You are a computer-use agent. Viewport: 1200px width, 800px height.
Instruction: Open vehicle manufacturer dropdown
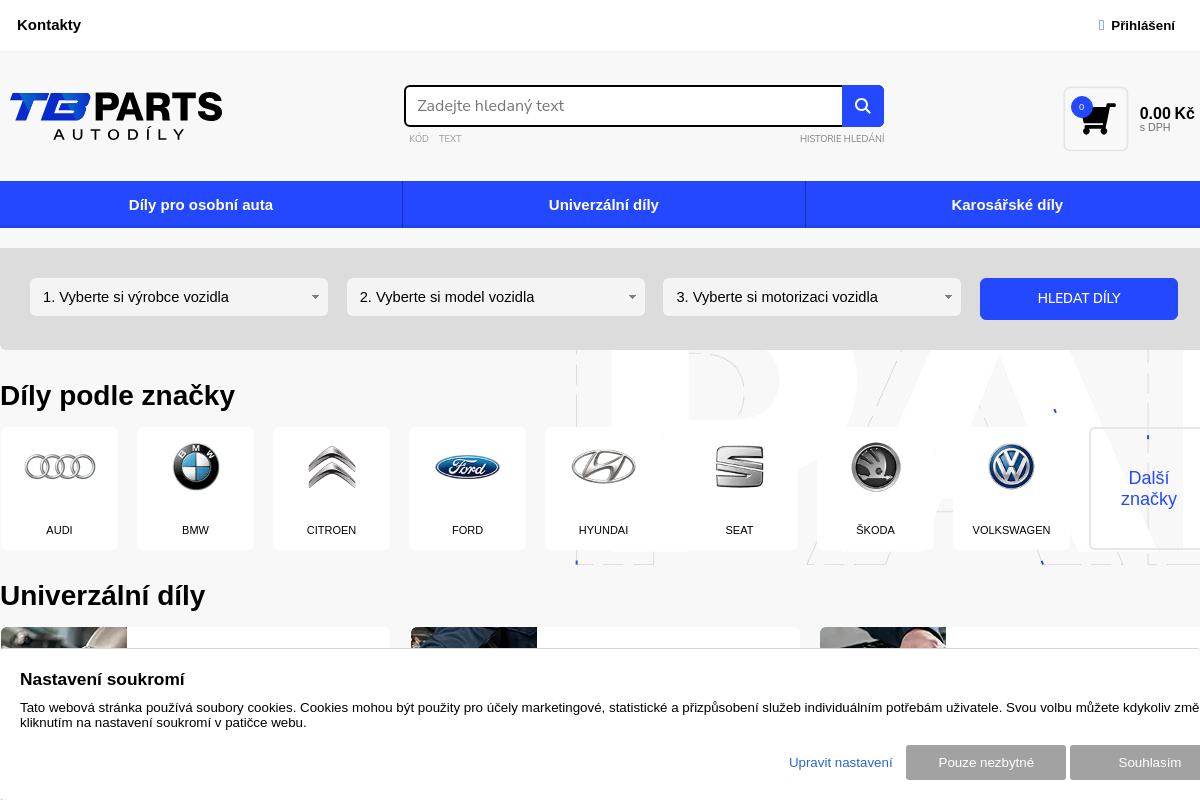click(179, 297)
